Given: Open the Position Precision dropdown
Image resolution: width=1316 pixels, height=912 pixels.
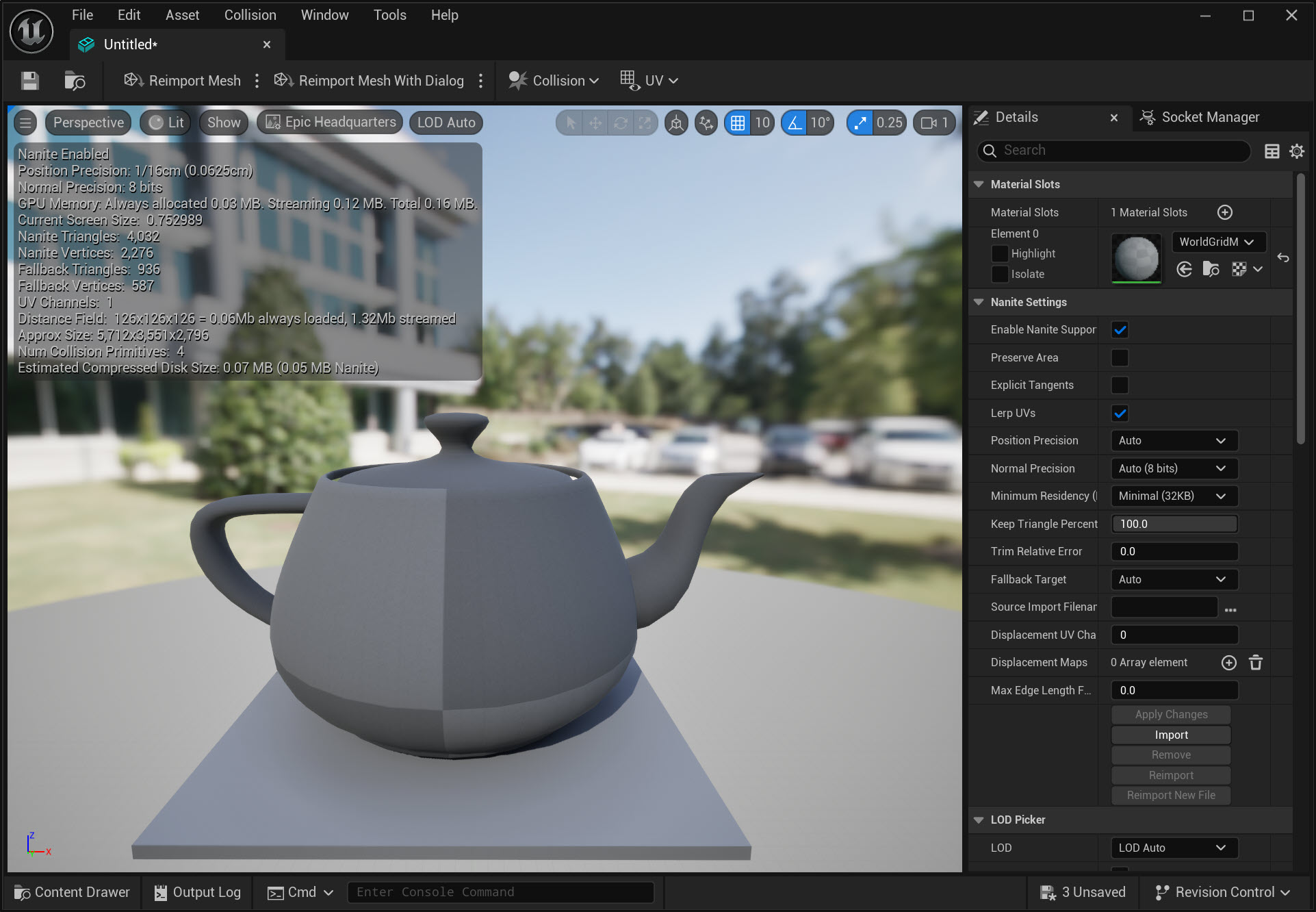Looking at the screenshot, I should tap(1173, 440).
